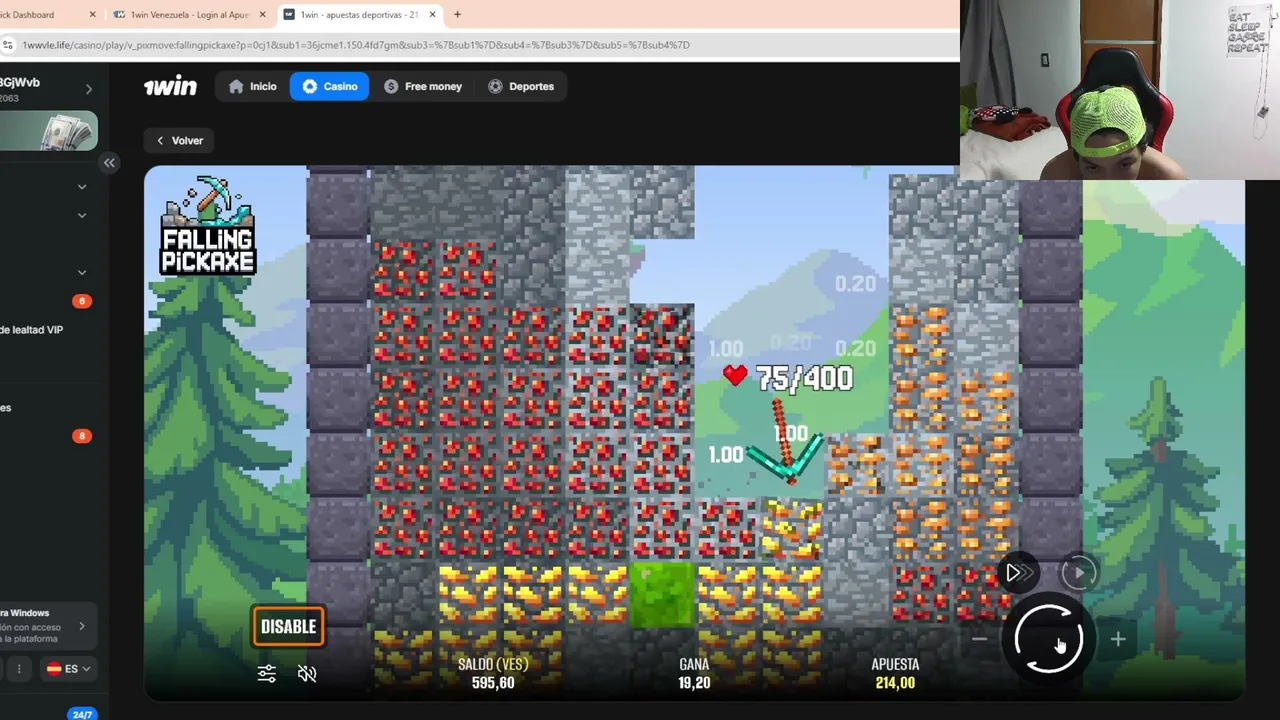Viewport: 1280px width, 720px height.
Task: Click the Volver back button
Action: [180, 141]
